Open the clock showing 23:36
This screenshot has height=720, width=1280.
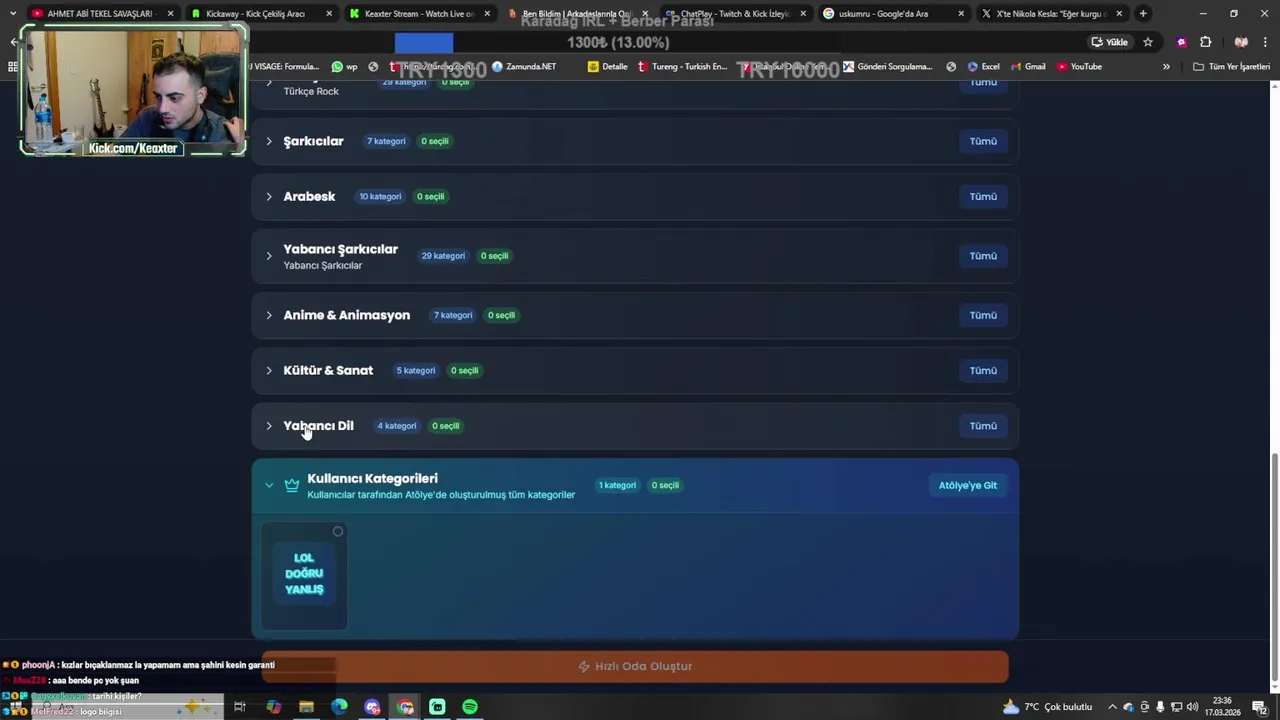coord(1222,707)
